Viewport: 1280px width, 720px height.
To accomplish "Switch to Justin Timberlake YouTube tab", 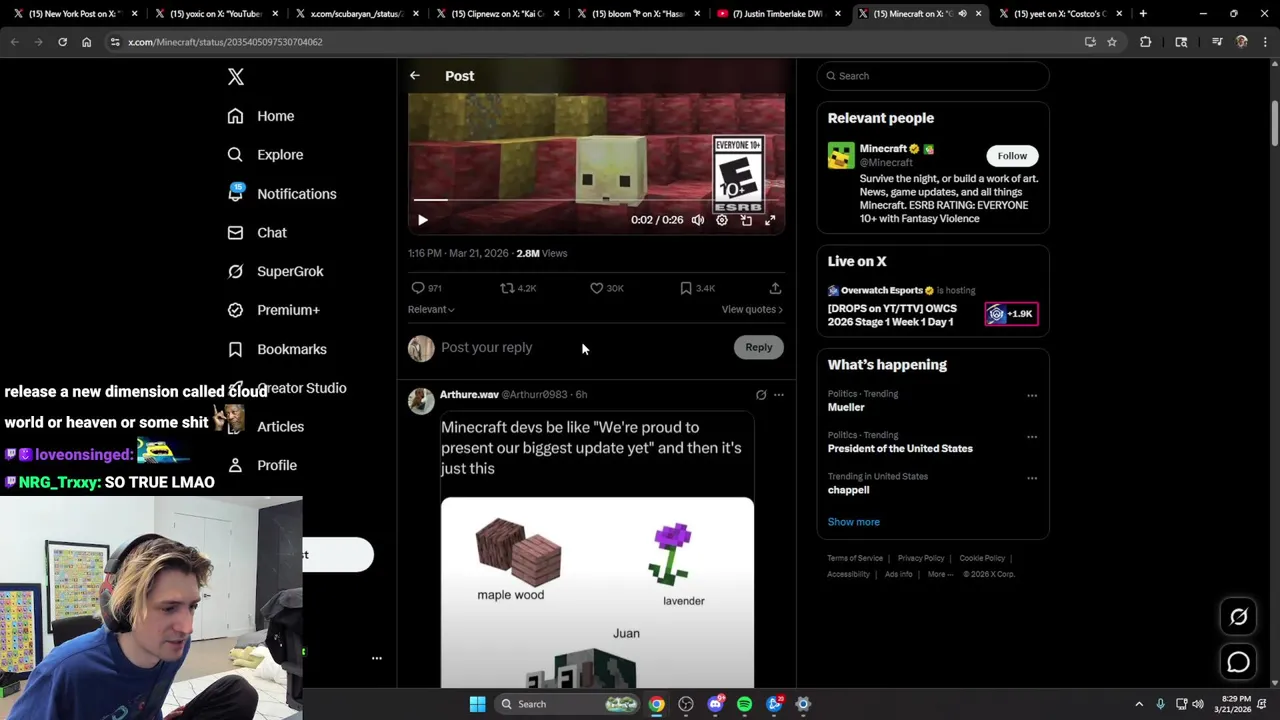I will point(781,14).
